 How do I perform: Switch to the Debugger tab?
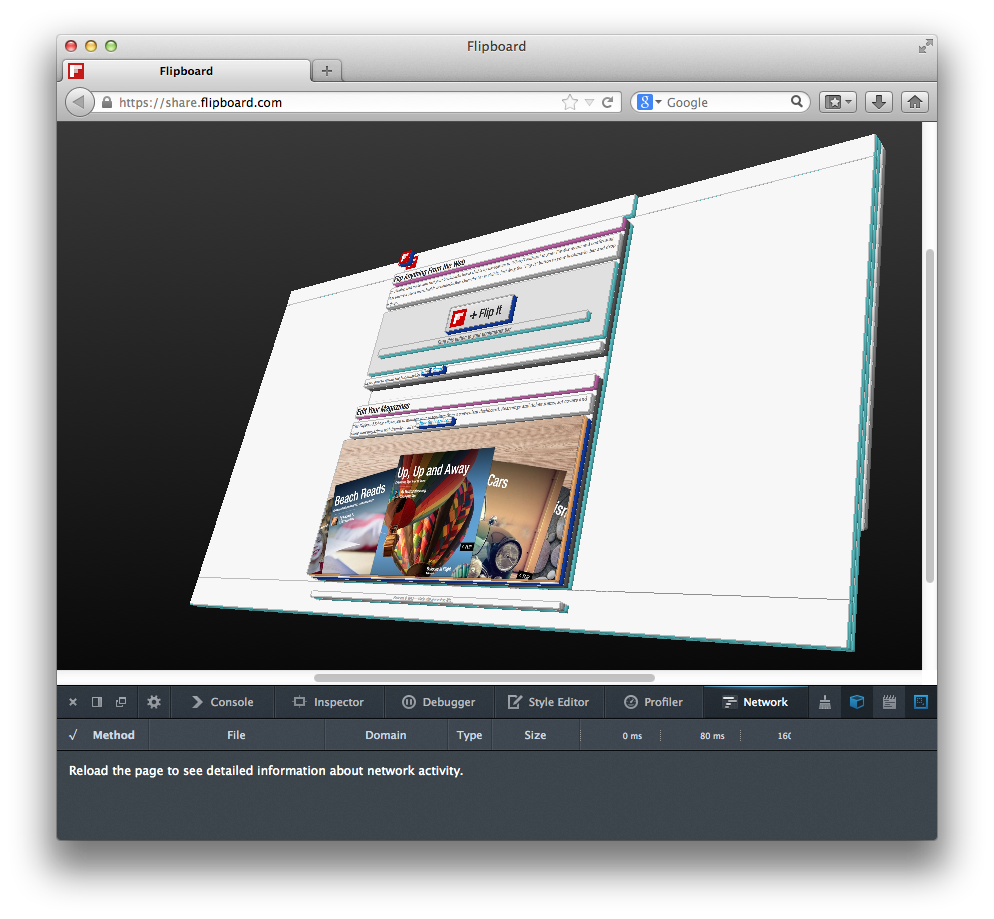[x=439, y=702]
